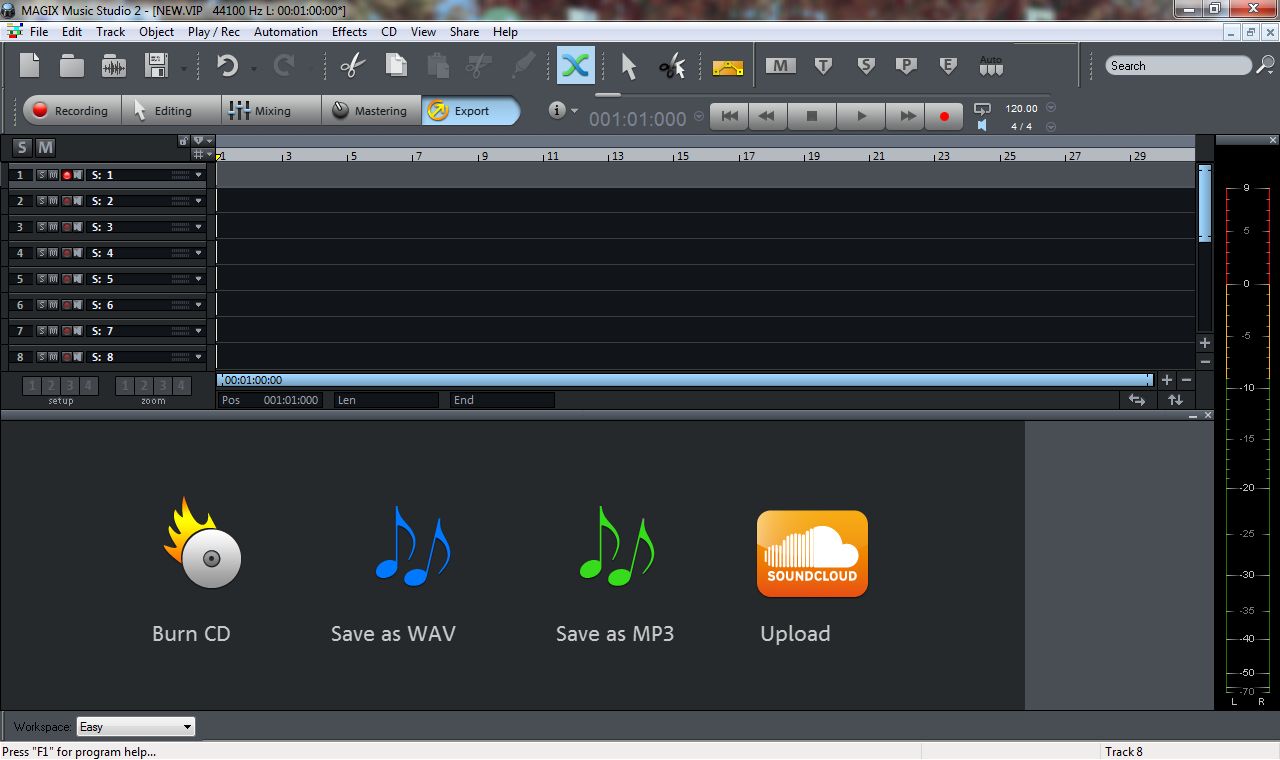Click the info icon beside time display

pyautogui.click(x=558, y=110)
